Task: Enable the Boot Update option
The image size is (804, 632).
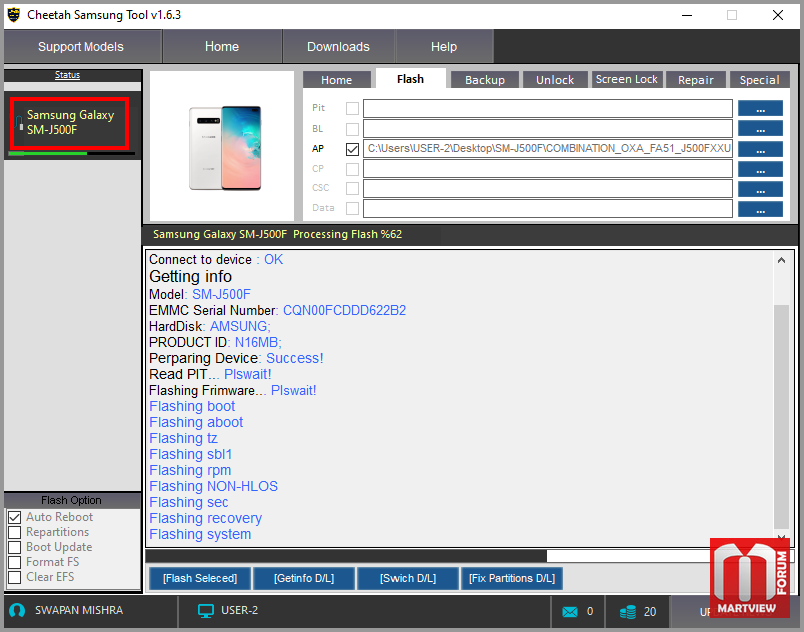Action: [14, 547]
